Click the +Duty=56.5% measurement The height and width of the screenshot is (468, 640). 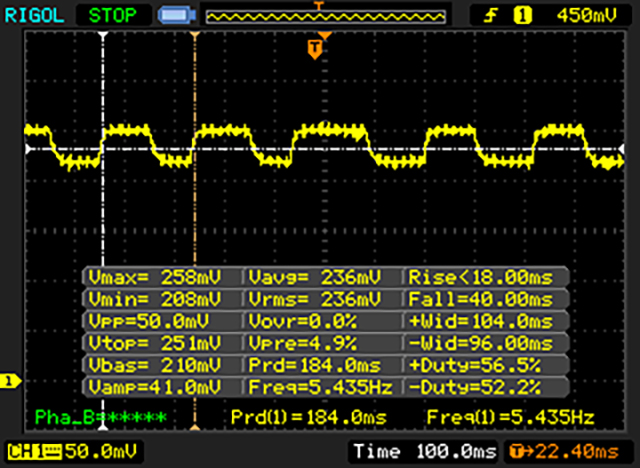click(x=474, y=365)
